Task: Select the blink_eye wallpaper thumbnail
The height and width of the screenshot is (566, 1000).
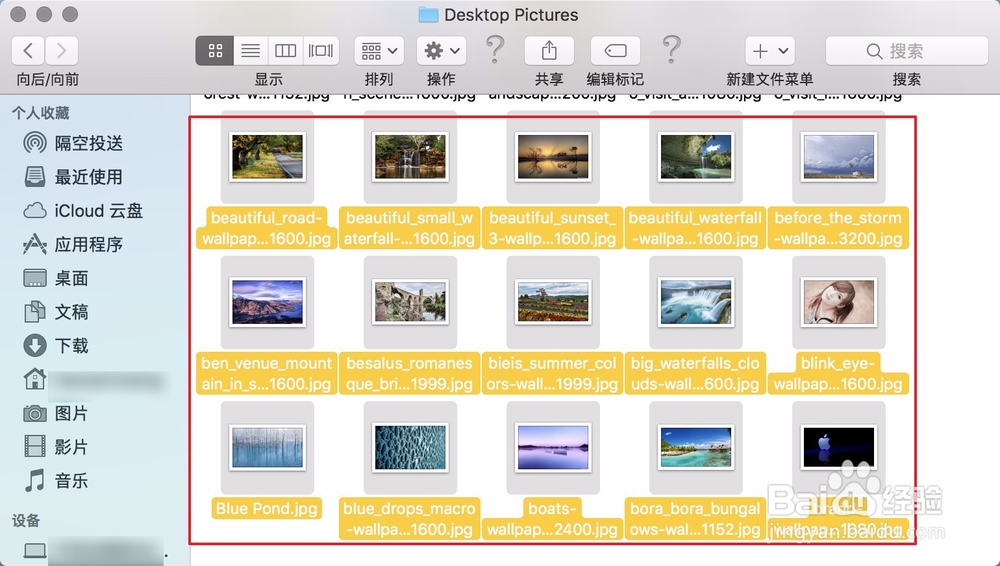Action: 839,302
